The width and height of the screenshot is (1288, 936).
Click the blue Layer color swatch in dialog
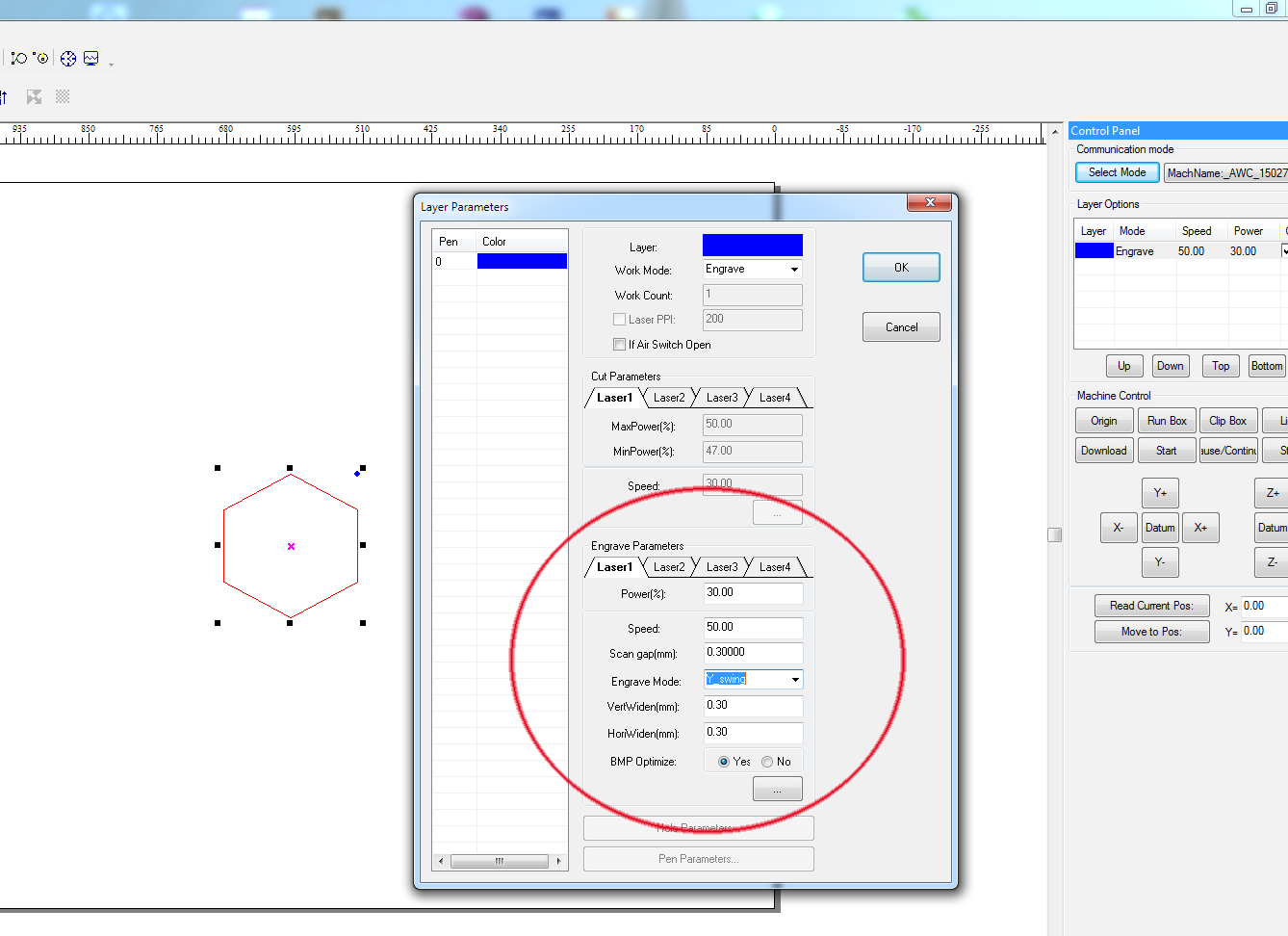coord(753,246)
